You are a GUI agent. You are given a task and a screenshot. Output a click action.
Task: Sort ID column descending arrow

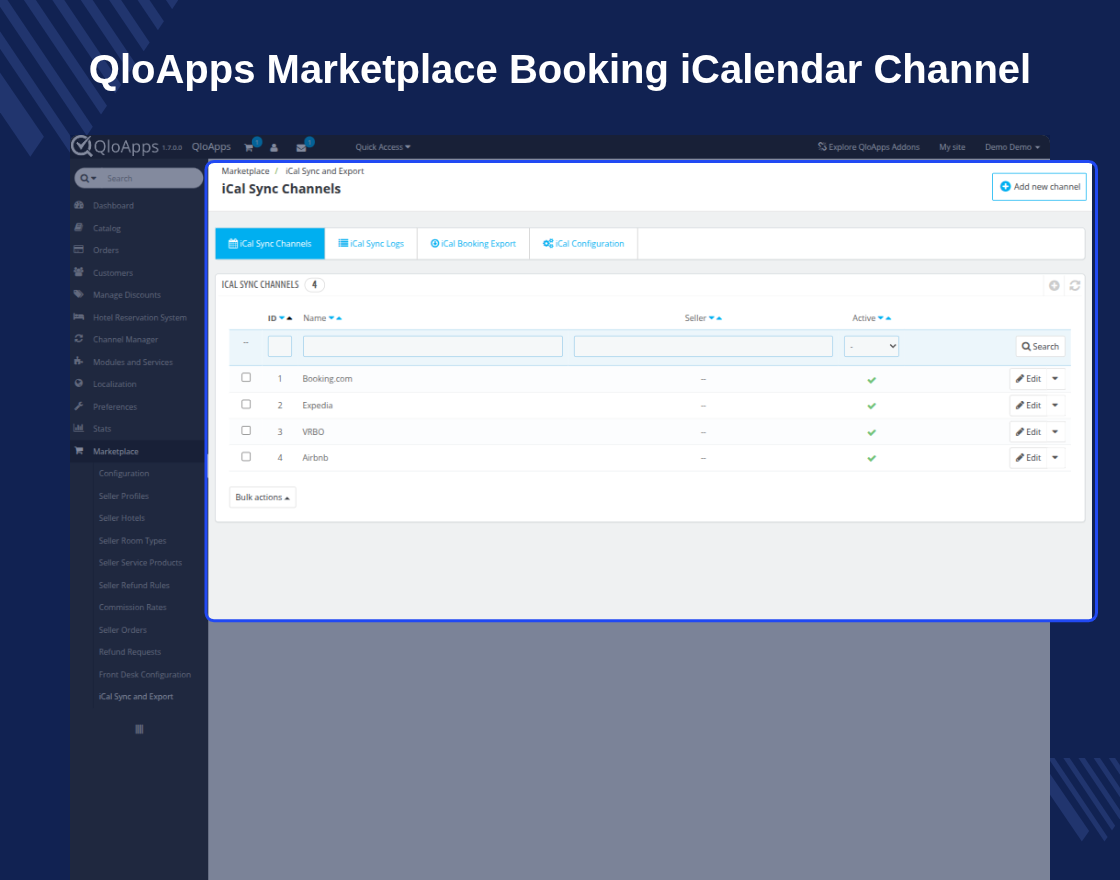(x=281, y=319)
